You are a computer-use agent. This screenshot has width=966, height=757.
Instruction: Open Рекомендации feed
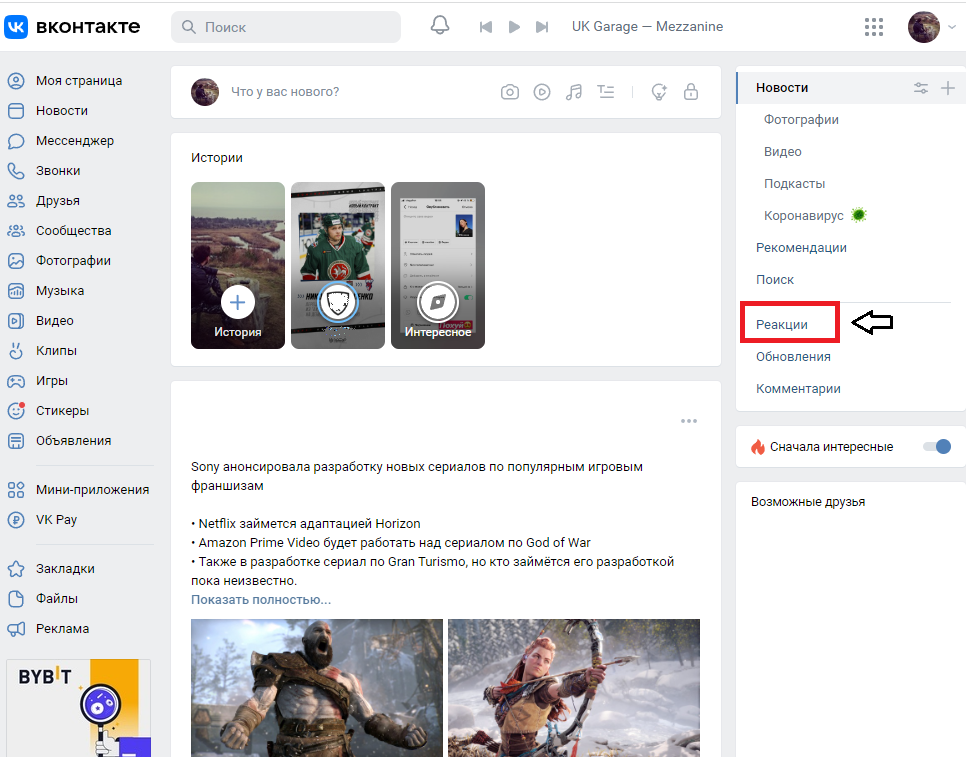801,248
